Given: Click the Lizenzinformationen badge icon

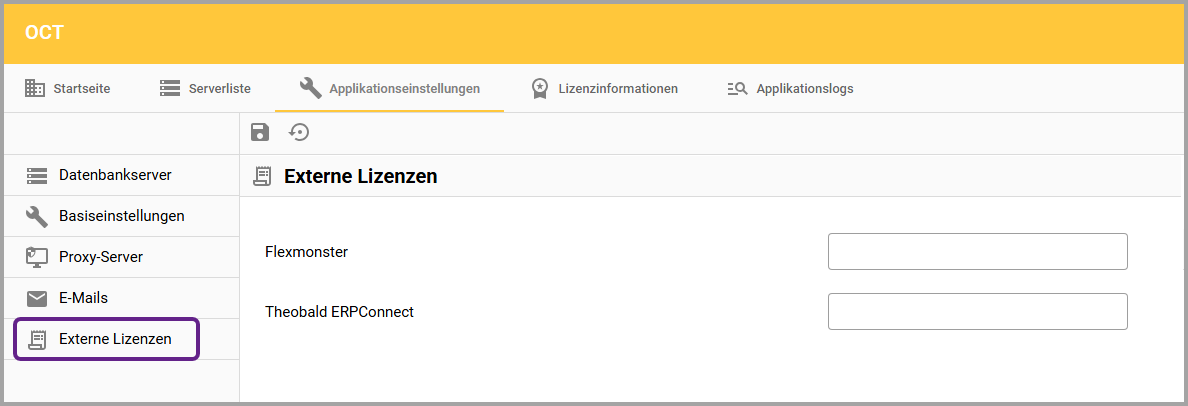Looking at the screenshot, I should point(540,88).
